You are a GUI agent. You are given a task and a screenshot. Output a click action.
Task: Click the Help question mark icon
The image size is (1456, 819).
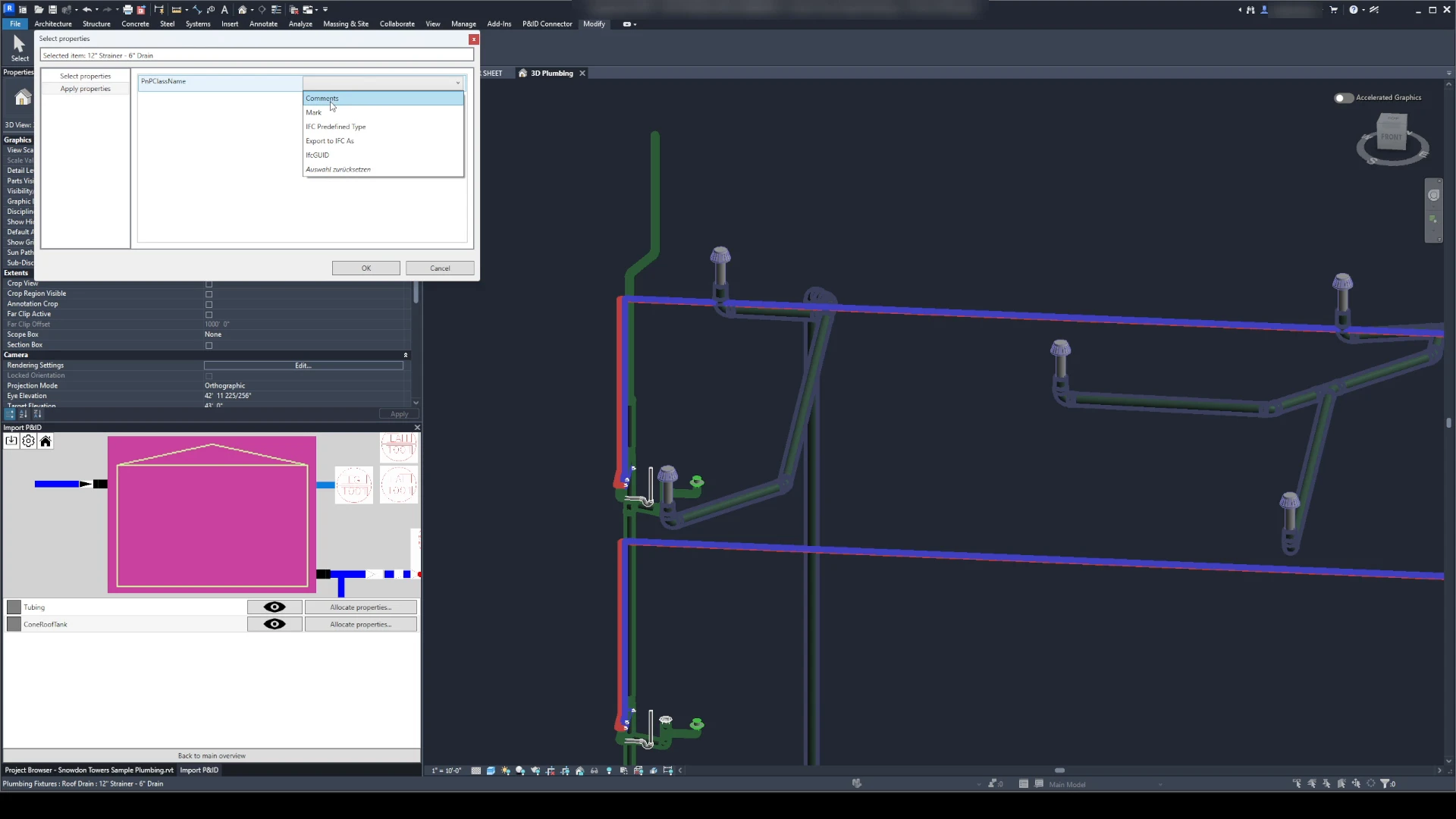coord(1354,10)
